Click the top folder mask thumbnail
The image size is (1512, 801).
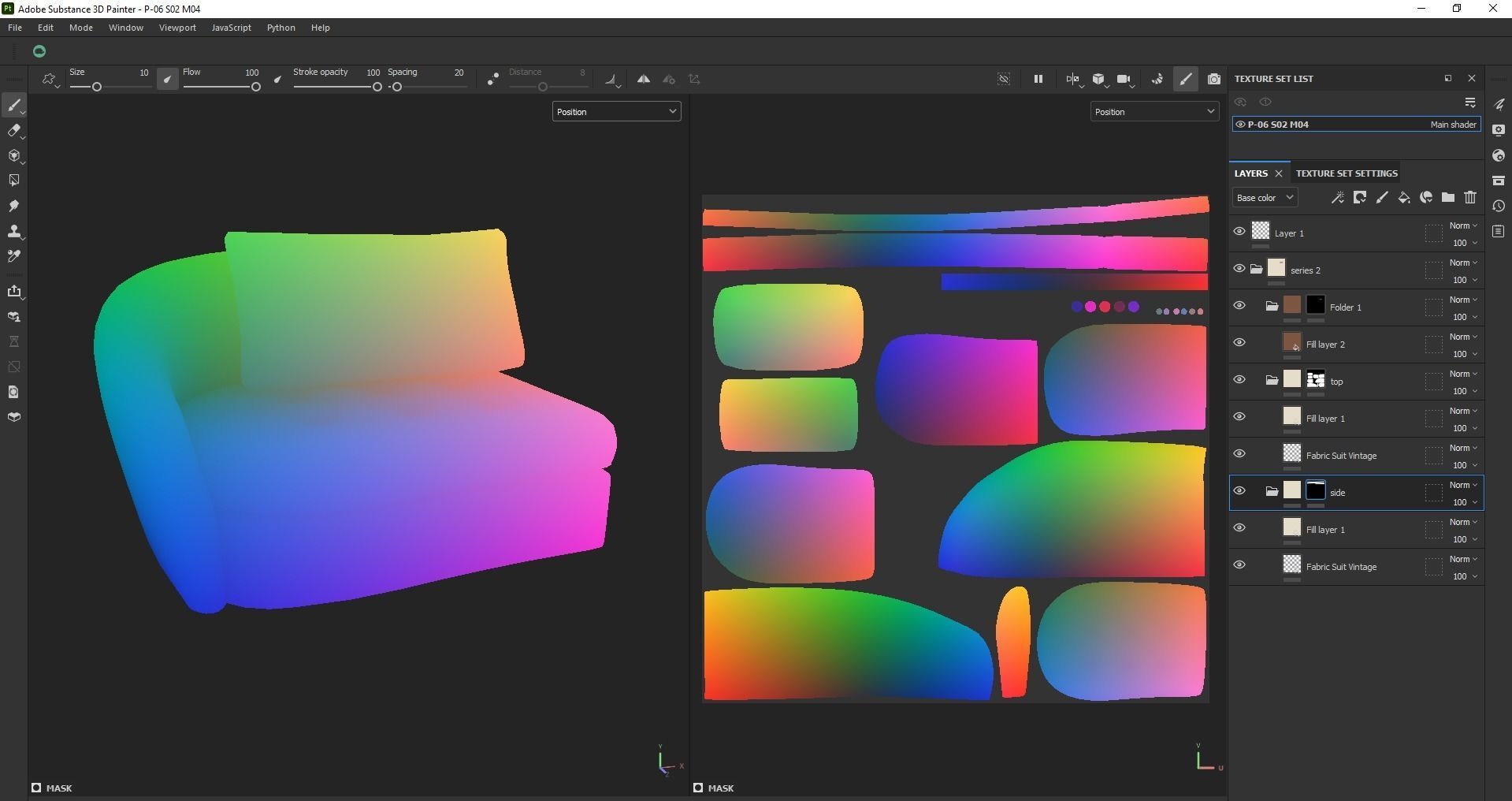click(x=1316, y=379)
